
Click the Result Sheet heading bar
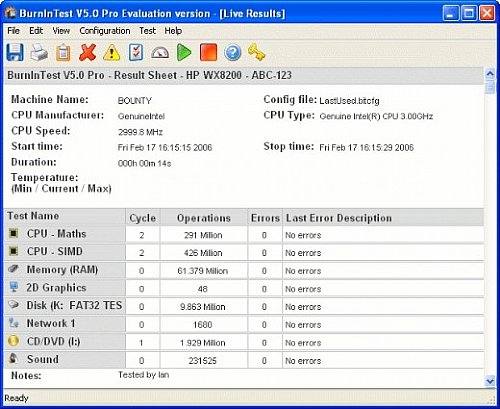pyautogui.click(x=244, y=75)
